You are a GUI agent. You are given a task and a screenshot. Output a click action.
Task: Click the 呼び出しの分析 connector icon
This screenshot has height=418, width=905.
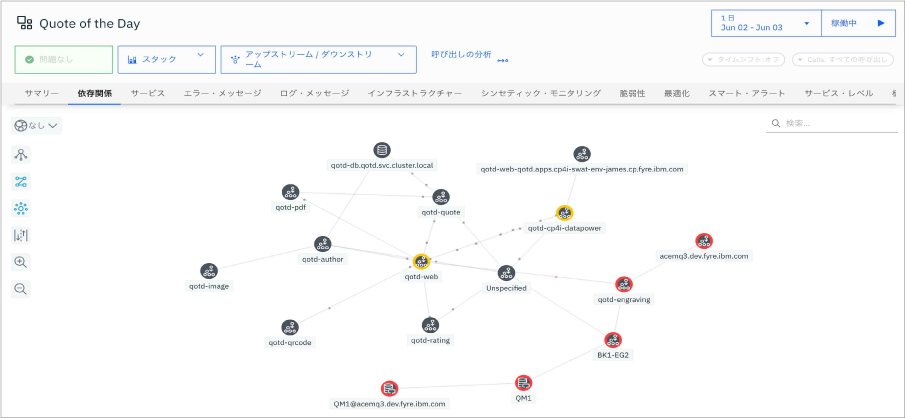[503, 60]
